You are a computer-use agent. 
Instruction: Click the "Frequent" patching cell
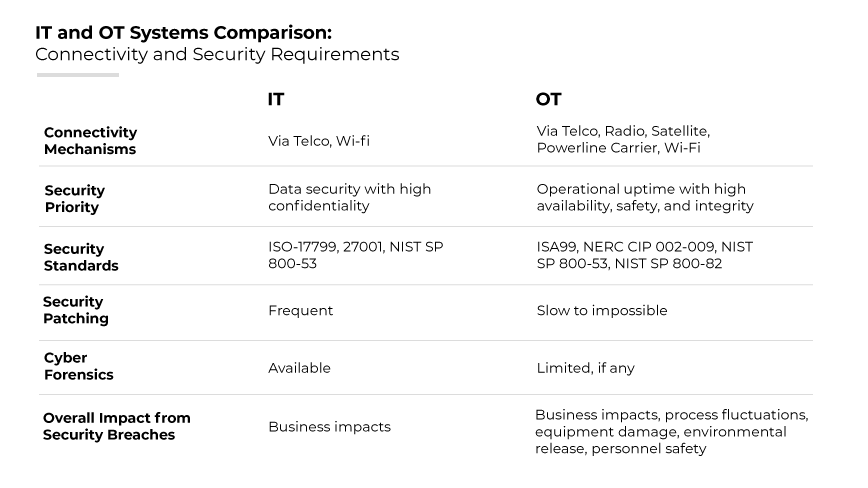pos(300,311)
